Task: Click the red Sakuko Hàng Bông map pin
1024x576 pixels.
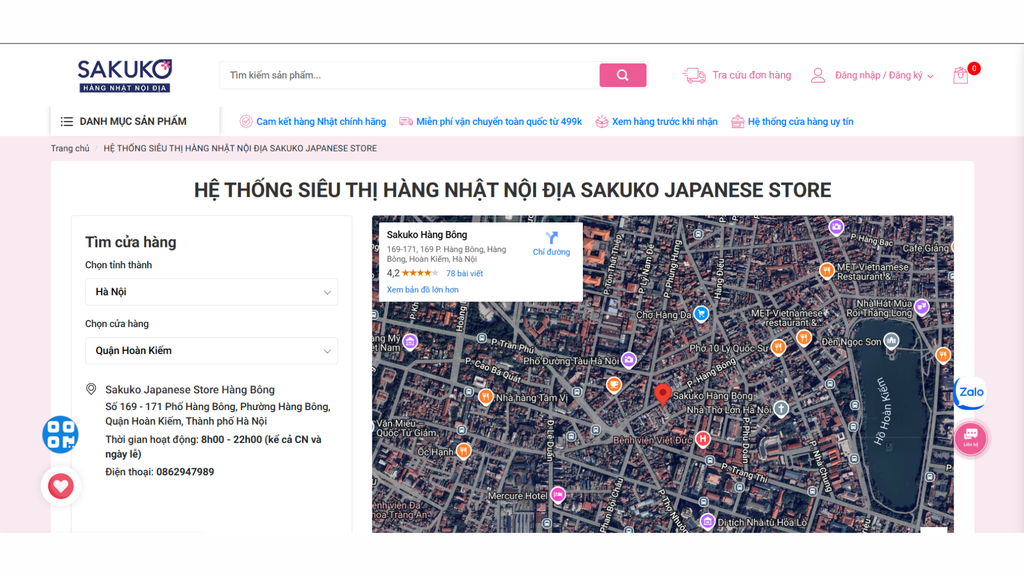Action: click(662, 396)
